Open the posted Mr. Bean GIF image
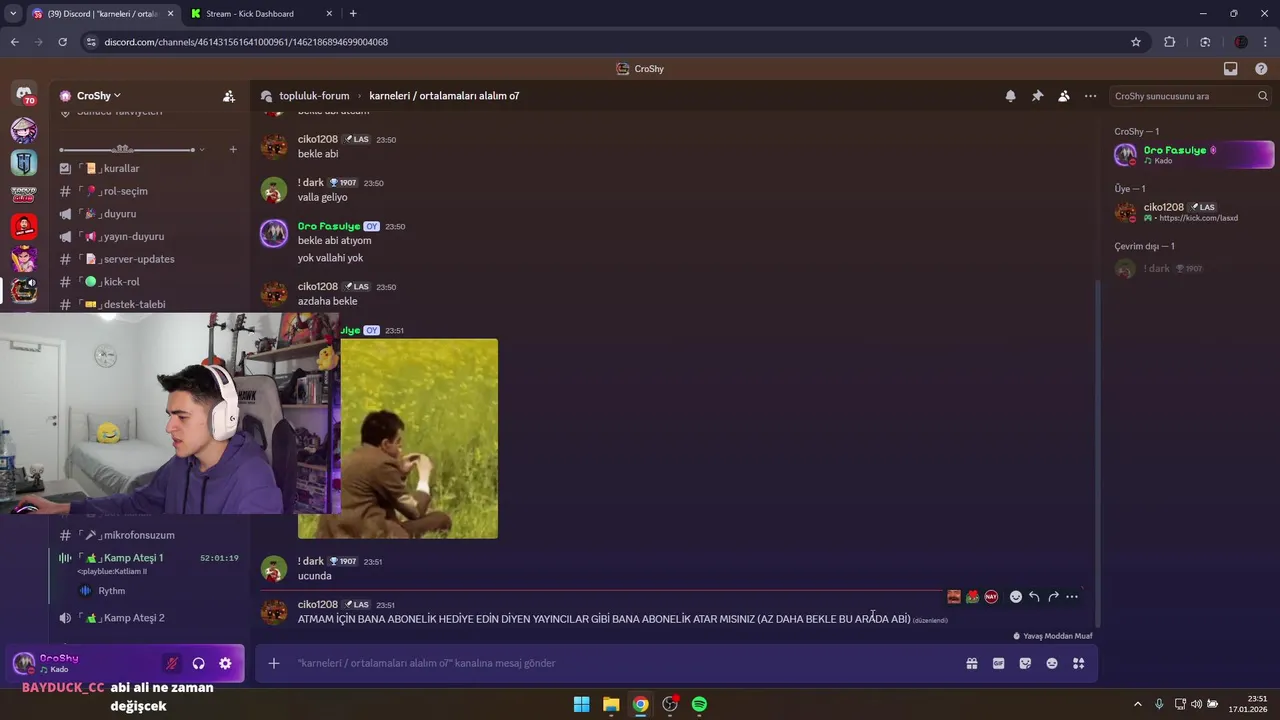Screen dimensions: 1280x720 point(418,439)
